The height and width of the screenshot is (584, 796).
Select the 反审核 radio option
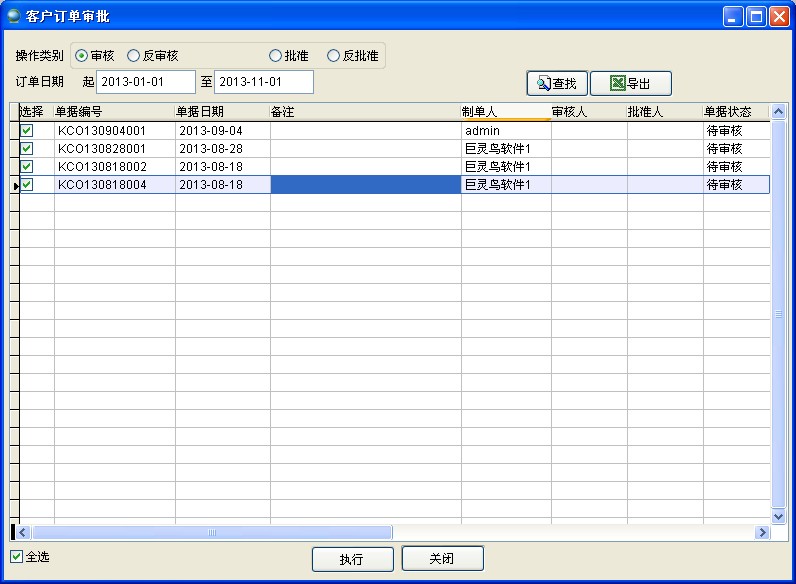(x=134, y=56)
